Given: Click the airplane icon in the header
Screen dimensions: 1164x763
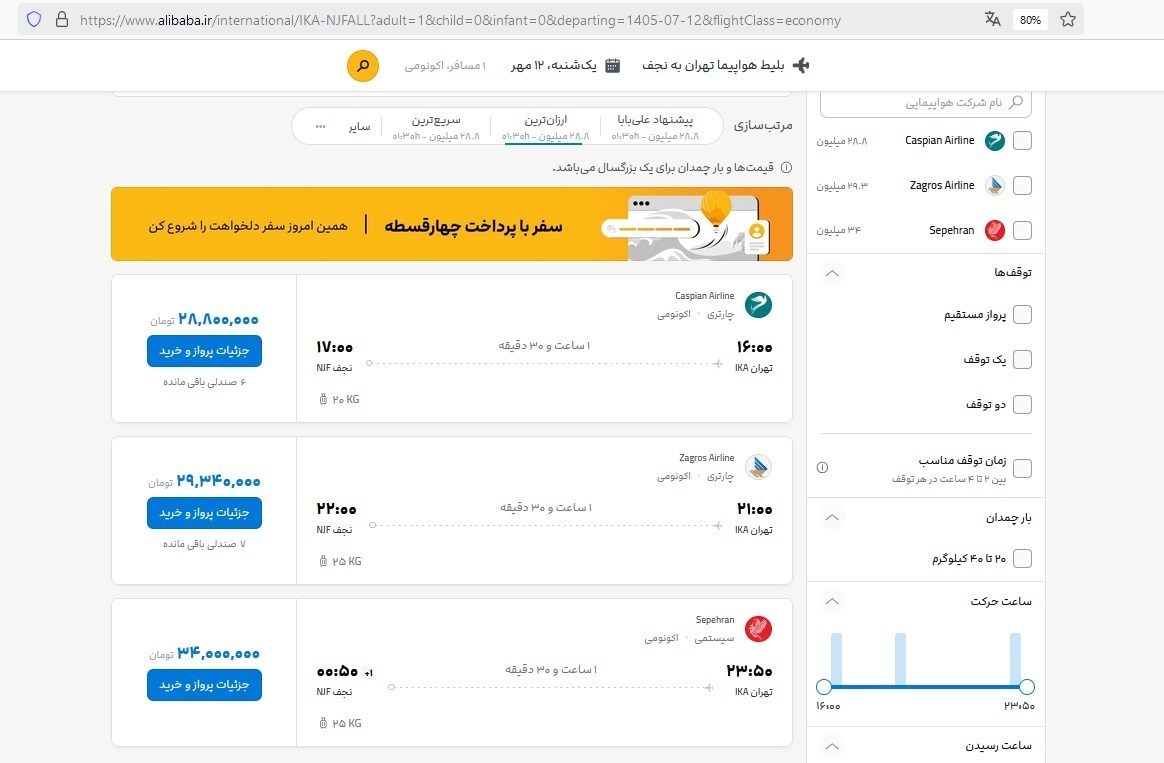Looking at the screenshot, I should [x=801, y=65].
